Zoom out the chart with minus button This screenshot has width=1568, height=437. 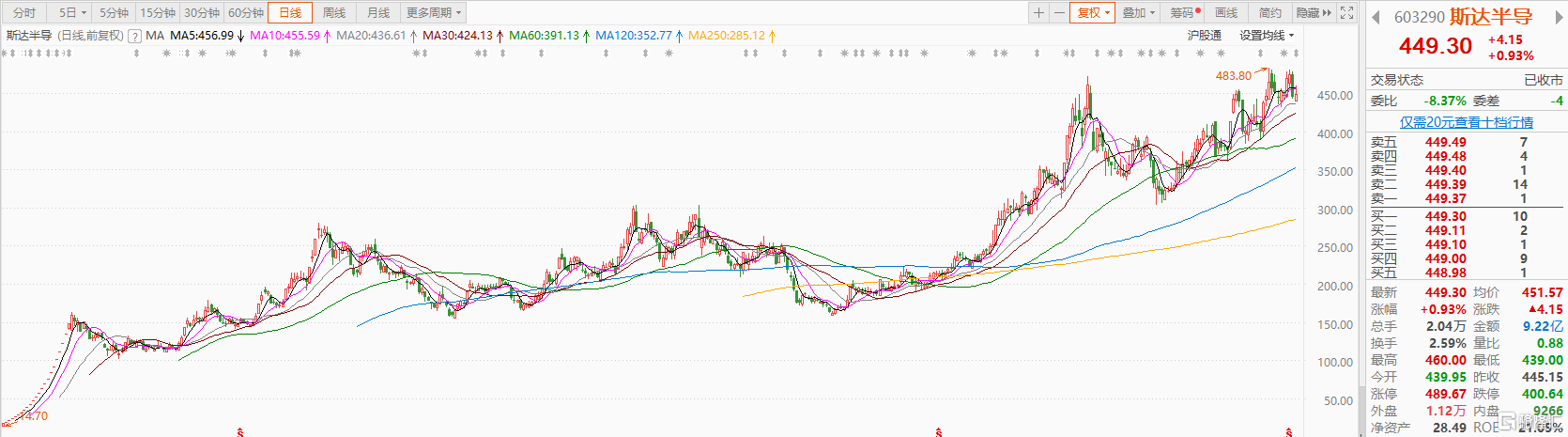(1059, 13)
